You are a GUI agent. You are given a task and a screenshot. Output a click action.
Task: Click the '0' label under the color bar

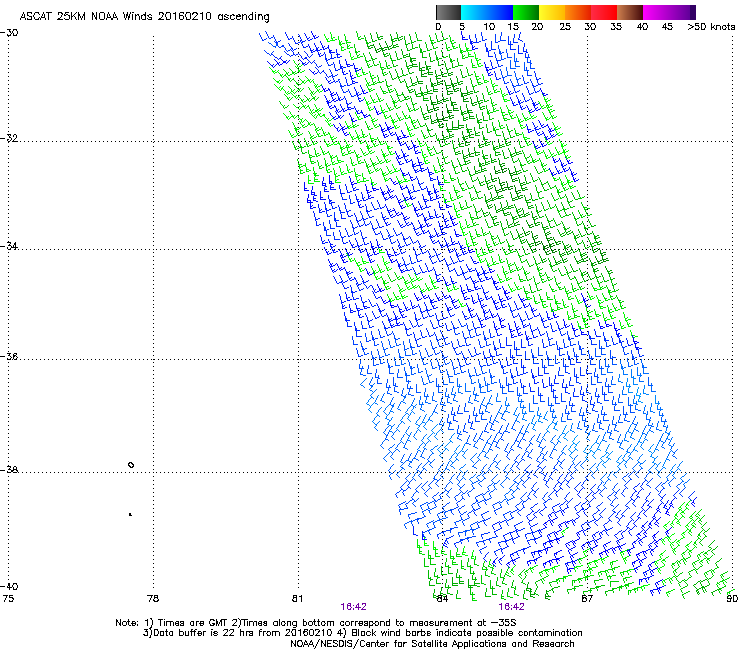pos(438,27)
